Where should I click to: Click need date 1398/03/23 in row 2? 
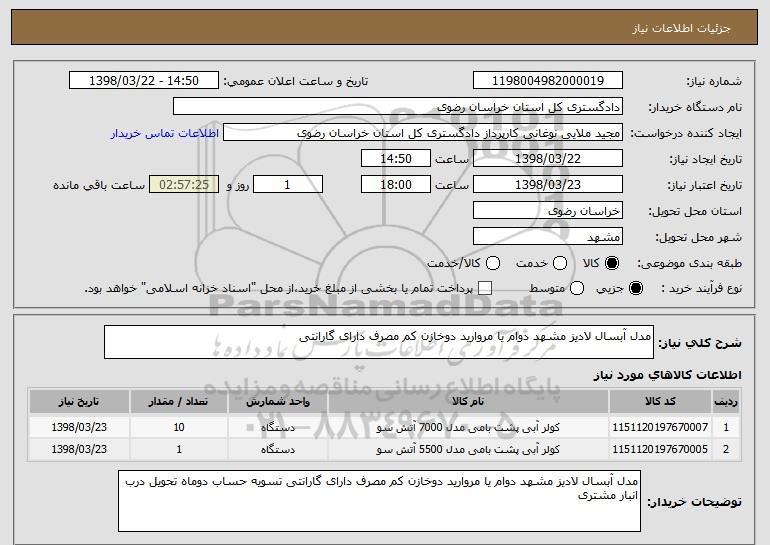pyautogui.click(x=79, y=449)
